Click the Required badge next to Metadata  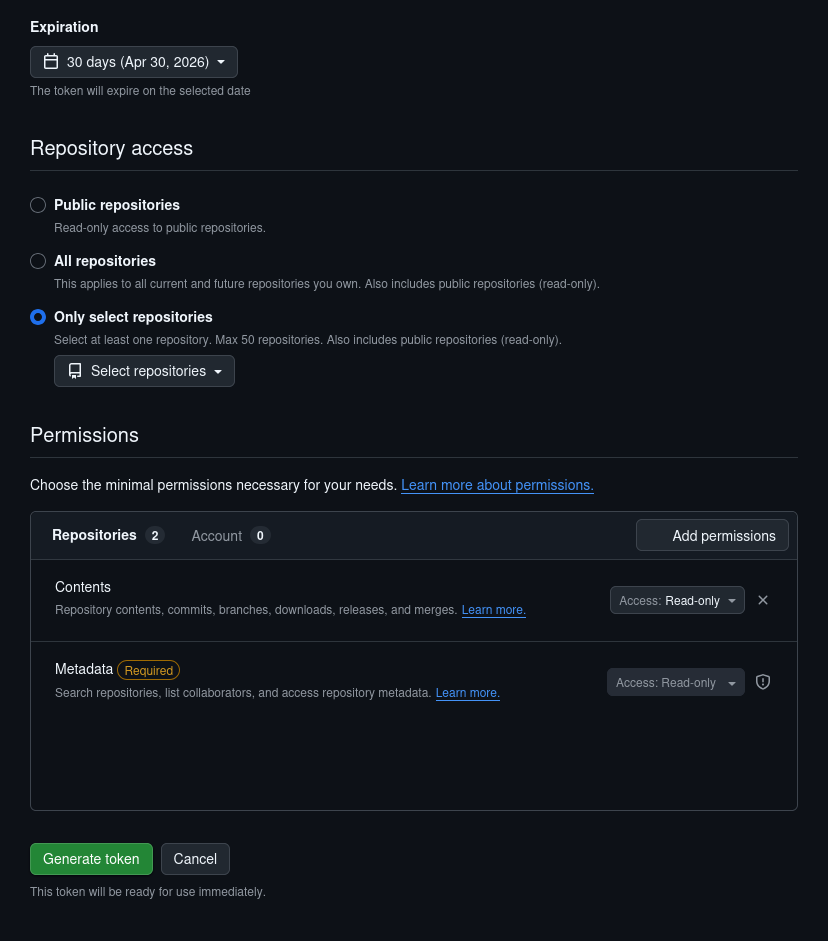[x=148, y=670]
